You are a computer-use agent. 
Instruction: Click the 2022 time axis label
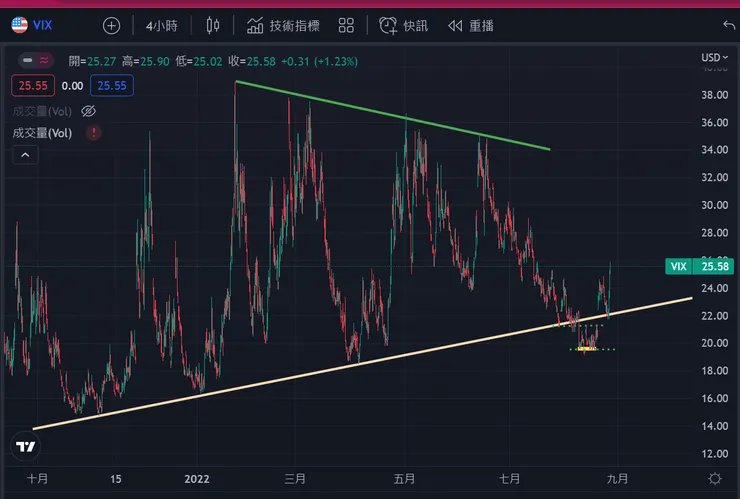pos(197,479)
